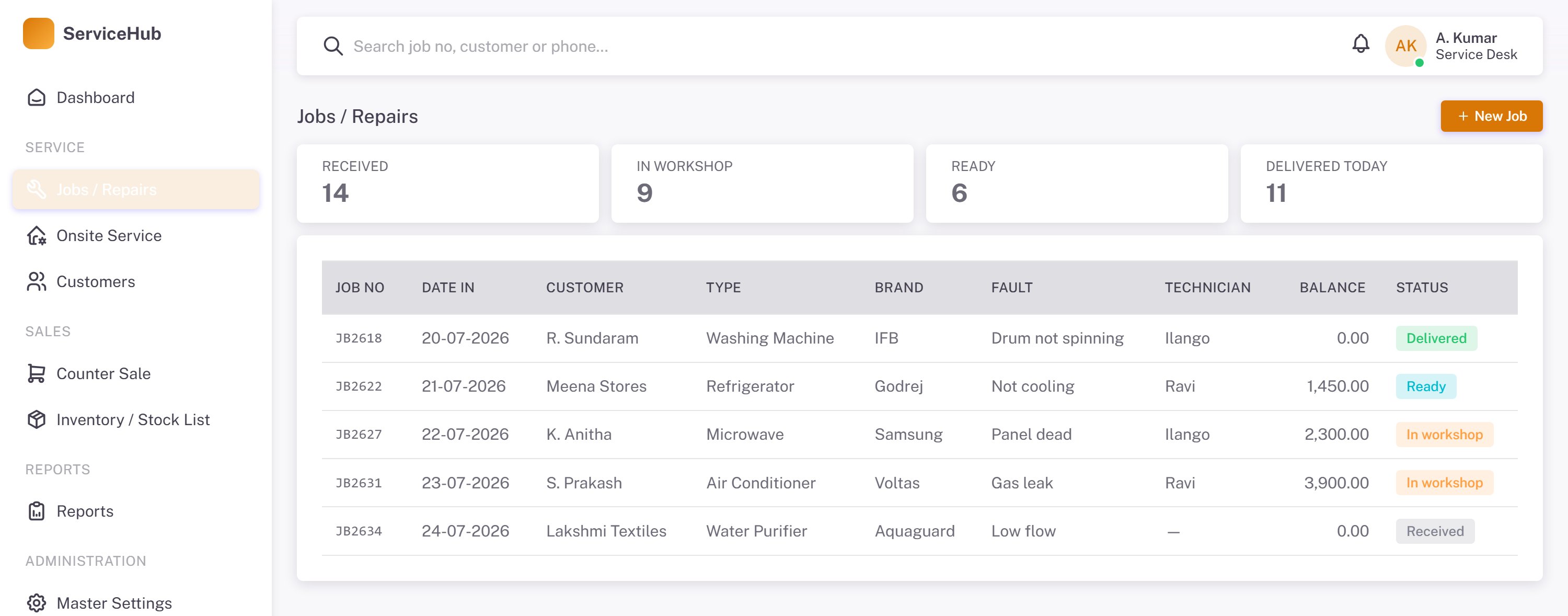This screenshot has height=616, width=1568.
Task: Click In workshop badge for S. Prakash
Action: [x=1444, y=483]
